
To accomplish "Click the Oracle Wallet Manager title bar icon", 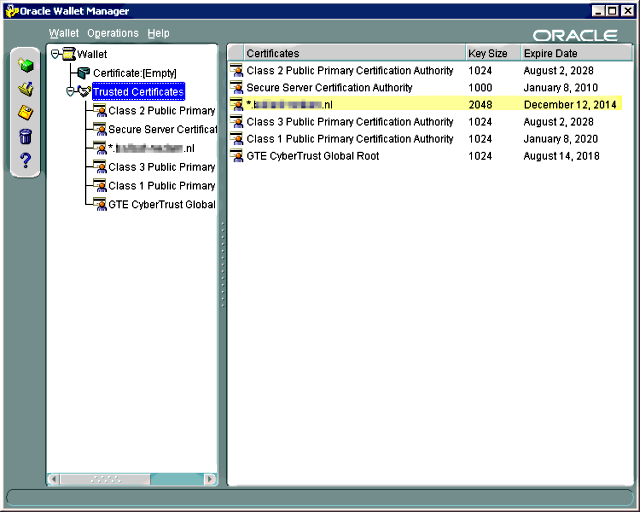I will [x=12, y=11].
